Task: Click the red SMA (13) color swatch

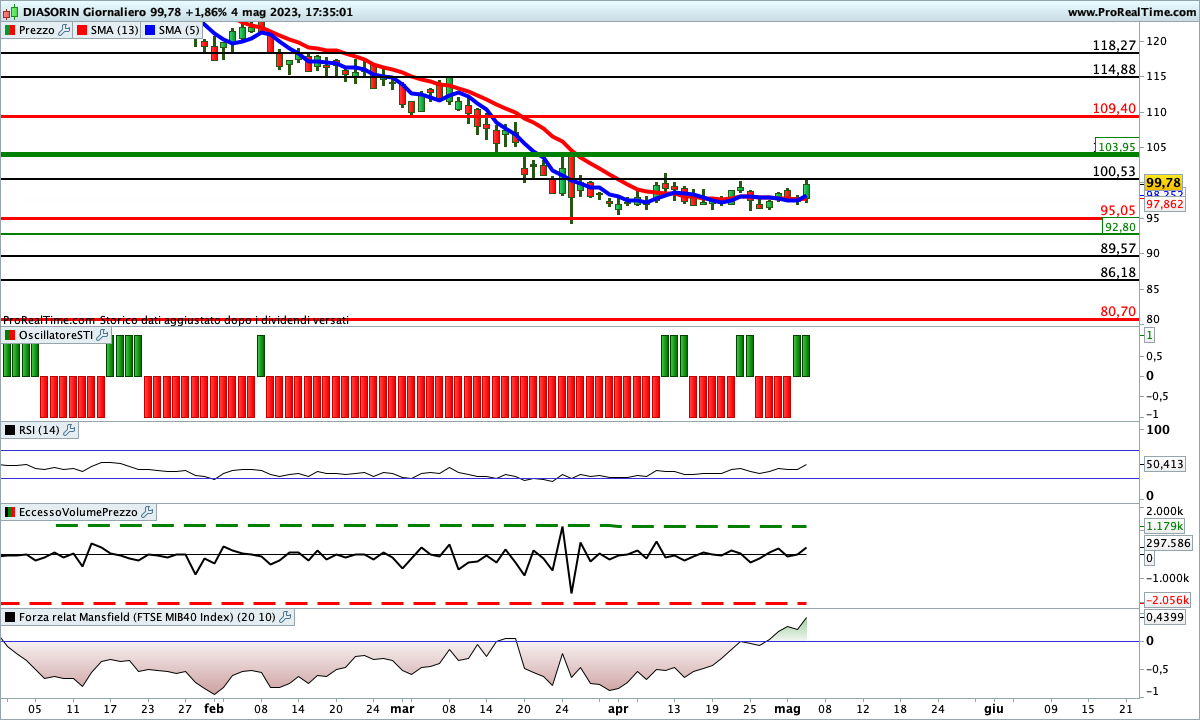Action: coord(83,30)
